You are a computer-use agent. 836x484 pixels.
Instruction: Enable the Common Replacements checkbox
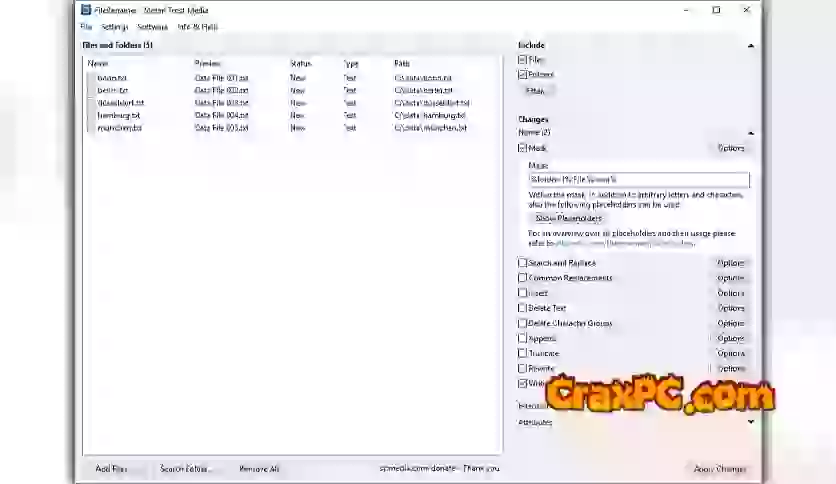[522, 278]
